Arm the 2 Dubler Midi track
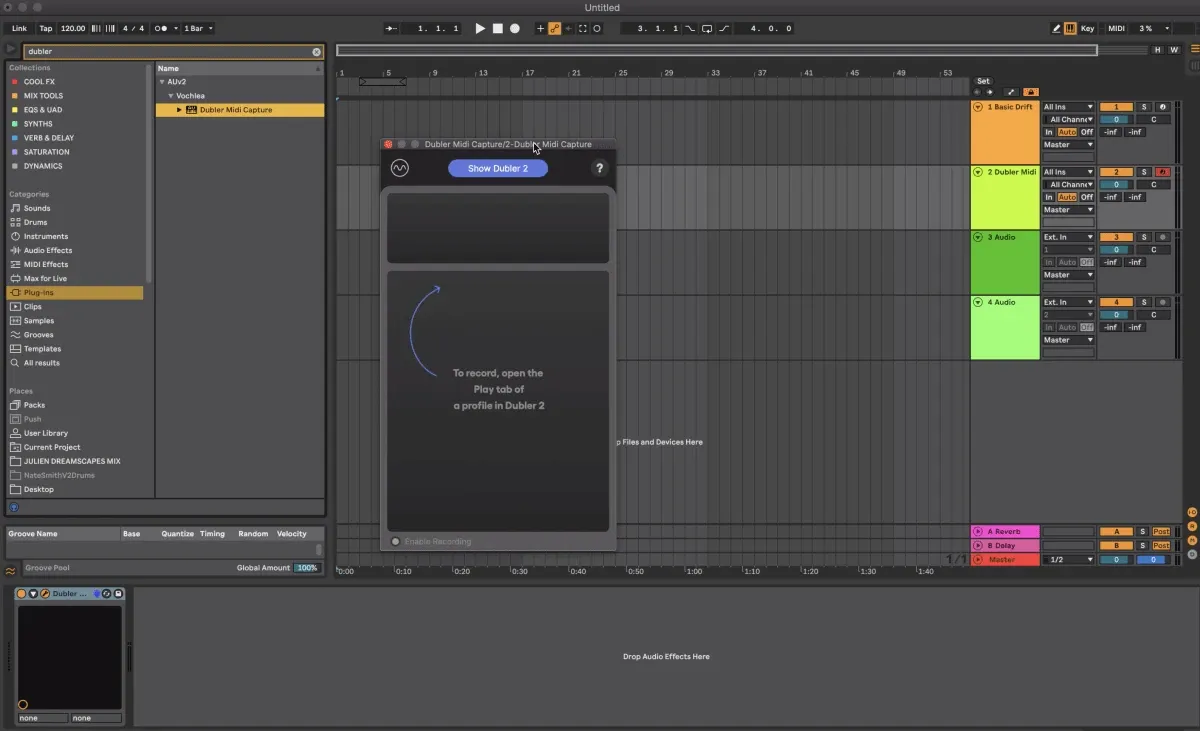Screen dimensions: 1200x731 [x=1163, y=172]
